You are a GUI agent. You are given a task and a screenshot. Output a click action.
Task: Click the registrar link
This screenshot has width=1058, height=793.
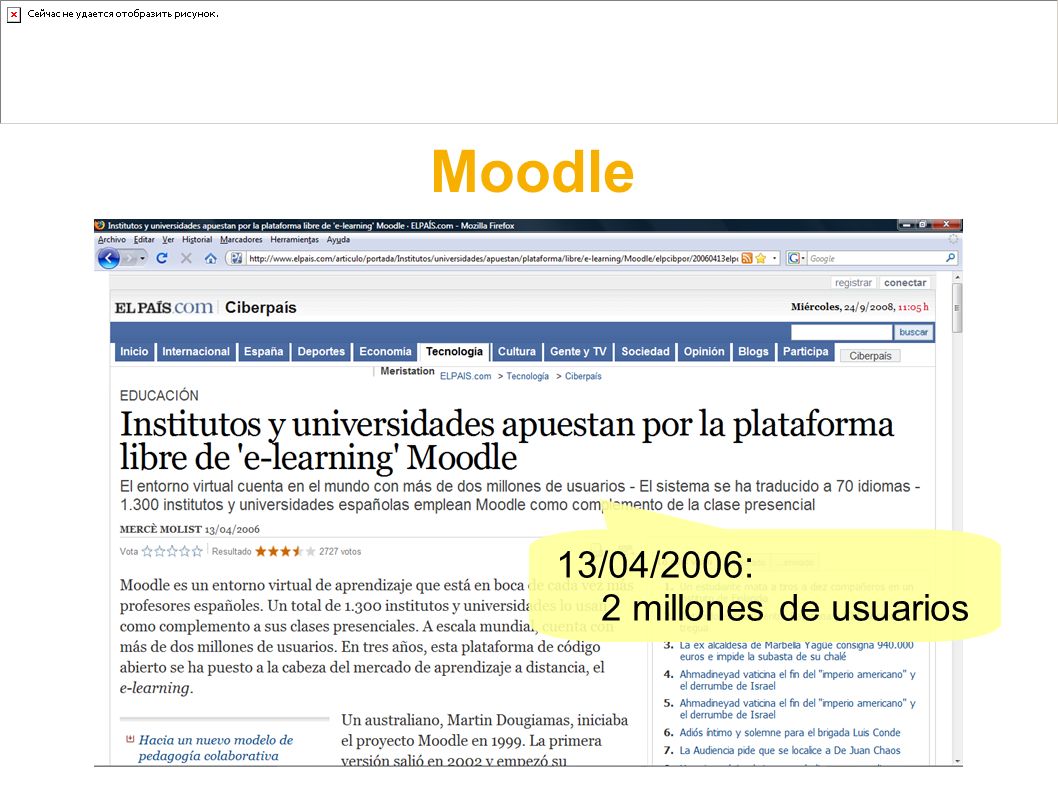coord(853,283)
